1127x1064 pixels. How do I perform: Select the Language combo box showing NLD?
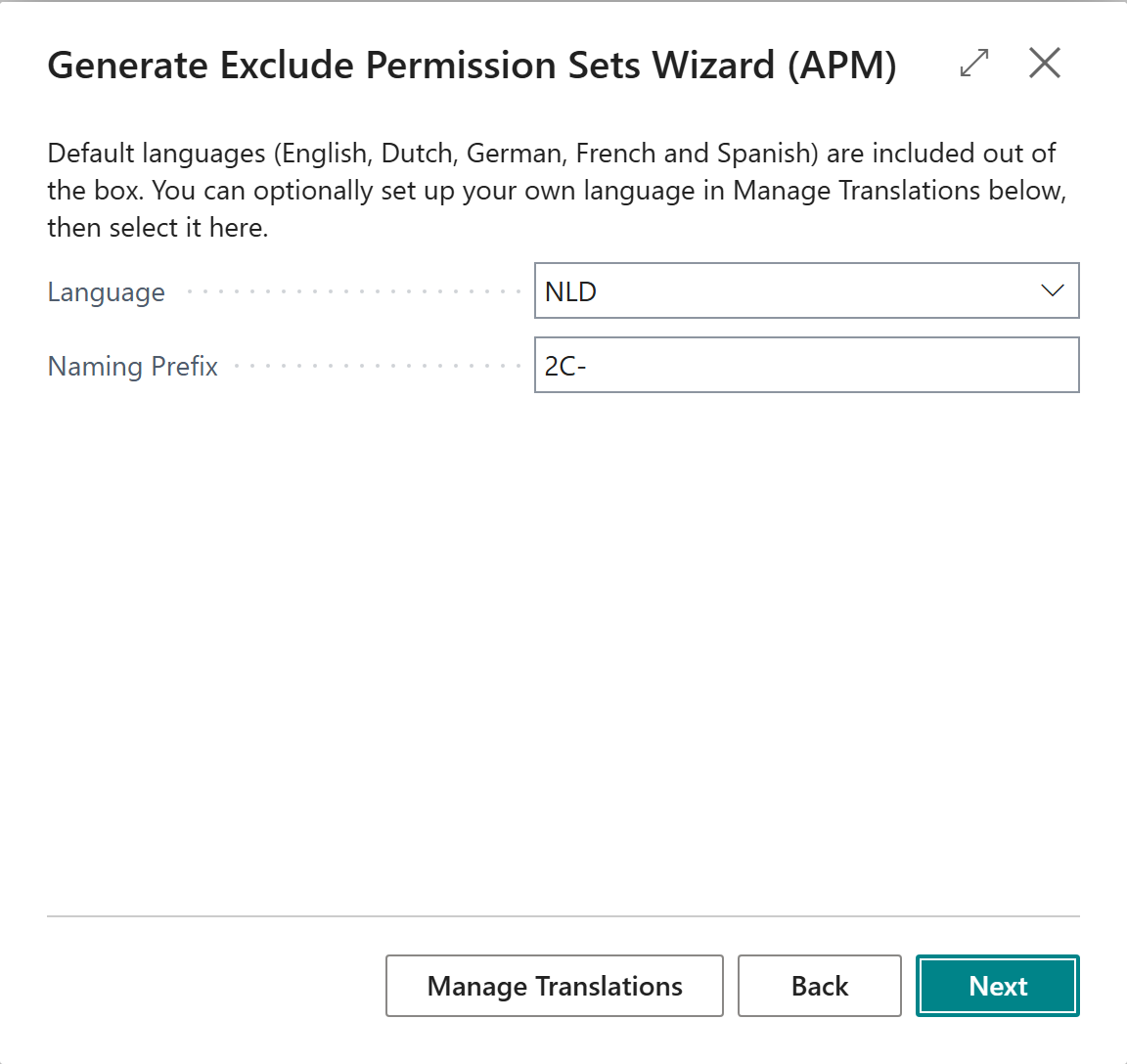pos(806,291)
